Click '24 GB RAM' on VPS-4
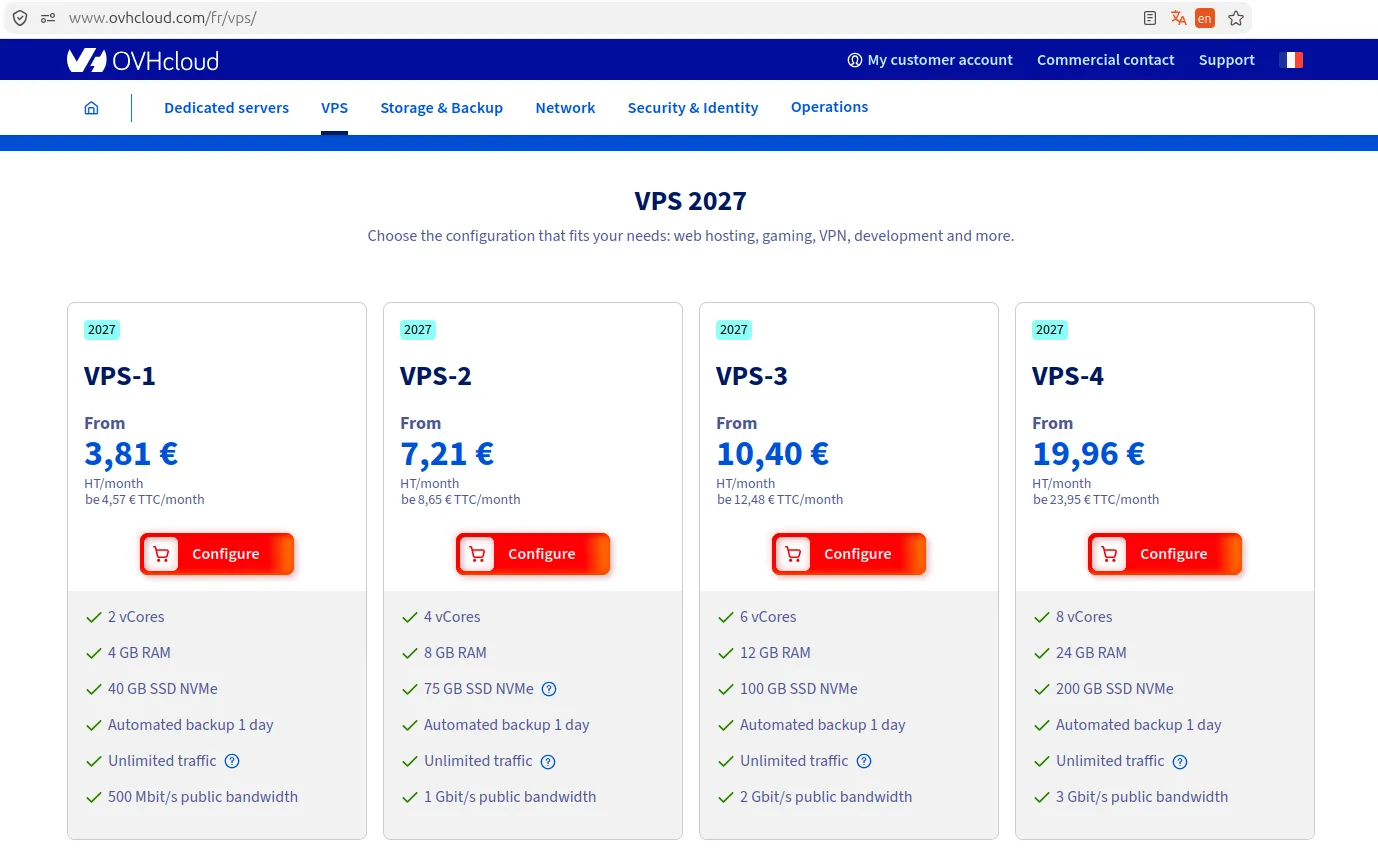The width and height of the screenshot is (1378, 857). [1091, 653]
